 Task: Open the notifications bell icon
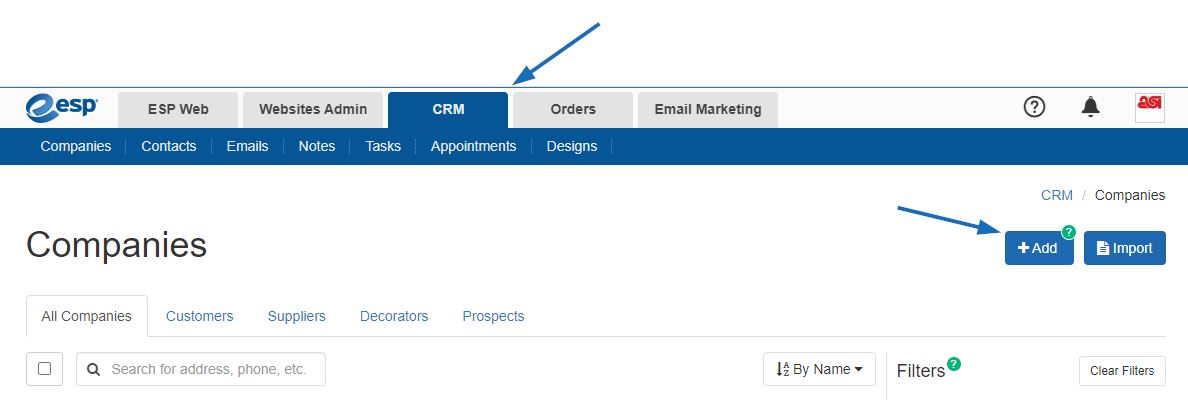pyautogui.click(x=1090, y=108)
